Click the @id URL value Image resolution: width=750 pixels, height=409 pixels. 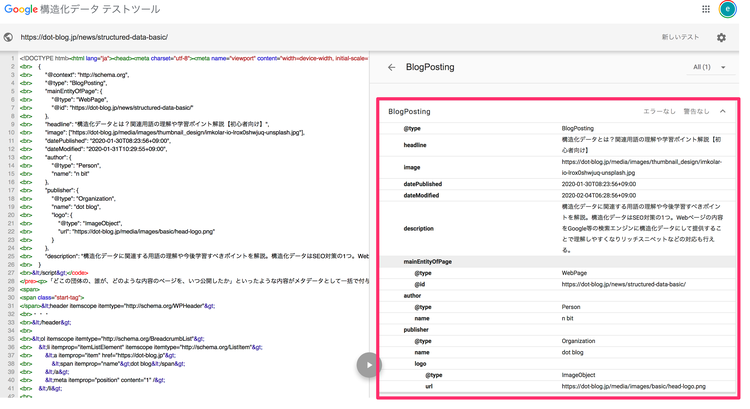pos(624,285)
